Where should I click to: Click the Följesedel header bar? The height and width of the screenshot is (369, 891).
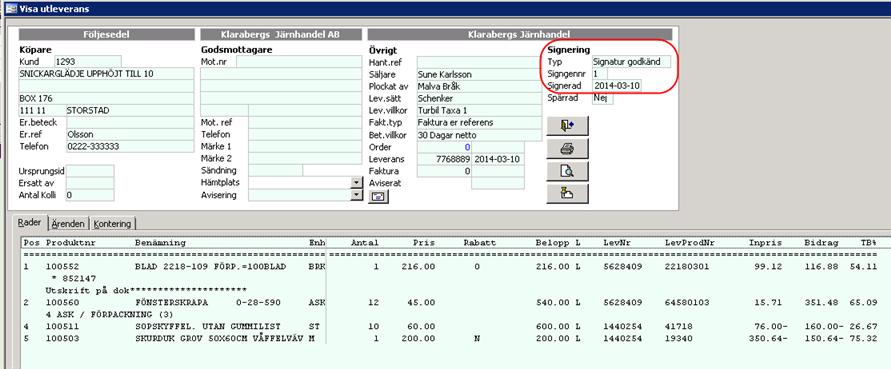[106, 35]
